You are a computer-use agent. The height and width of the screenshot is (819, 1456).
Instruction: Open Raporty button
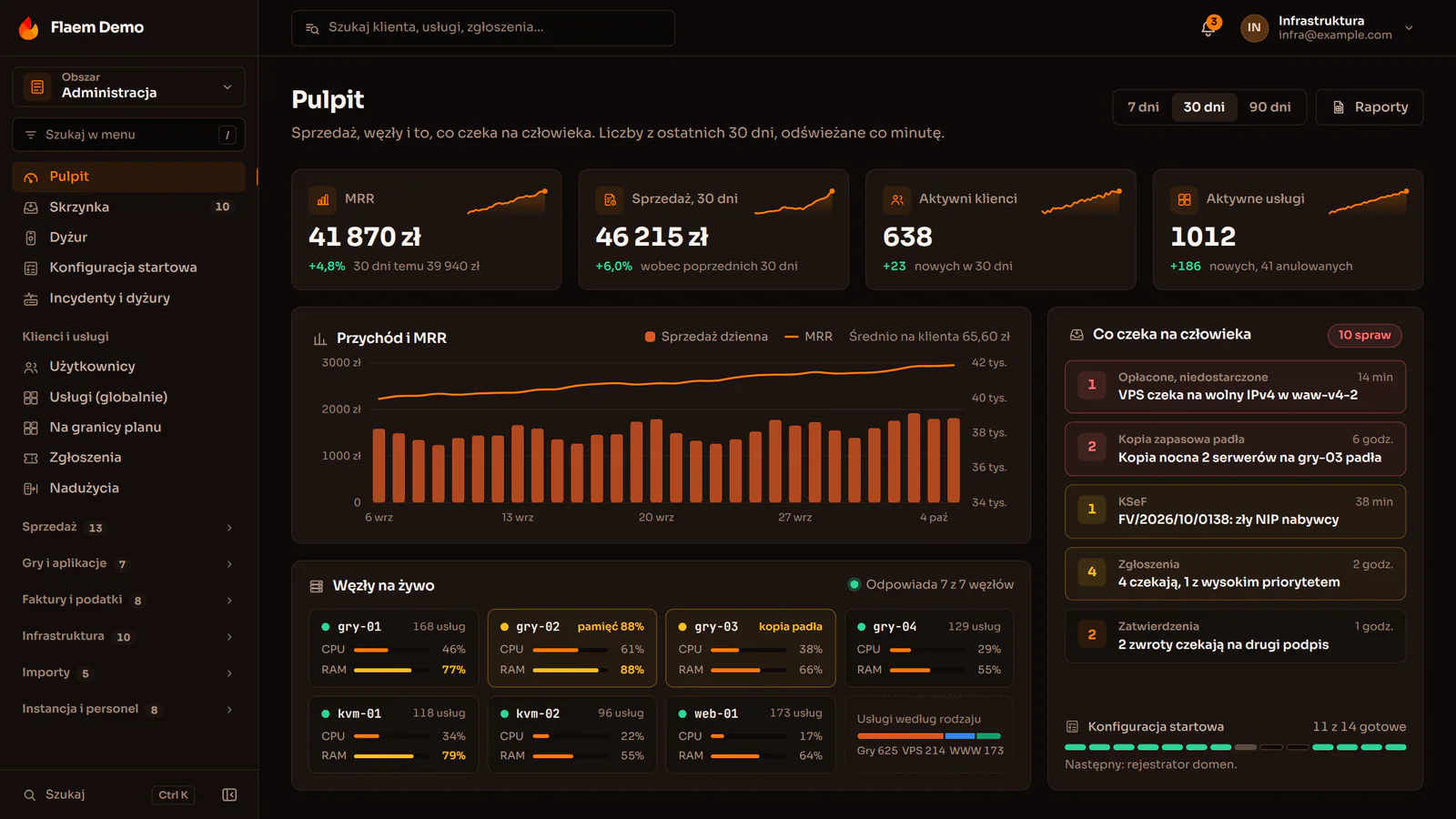click(1370, 107)
